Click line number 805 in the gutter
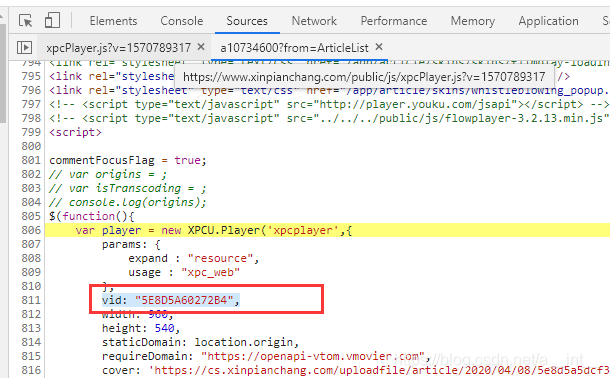Image resolution: width=610 pixels, height=378 pixels. tap(31, 216)
